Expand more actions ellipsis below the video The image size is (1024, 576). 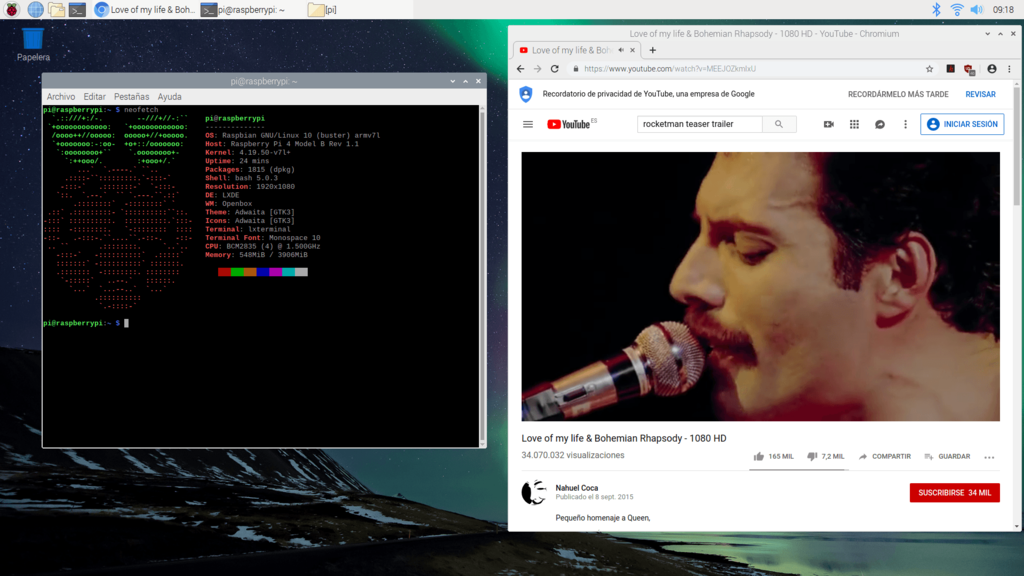click(x=989, y=457)
